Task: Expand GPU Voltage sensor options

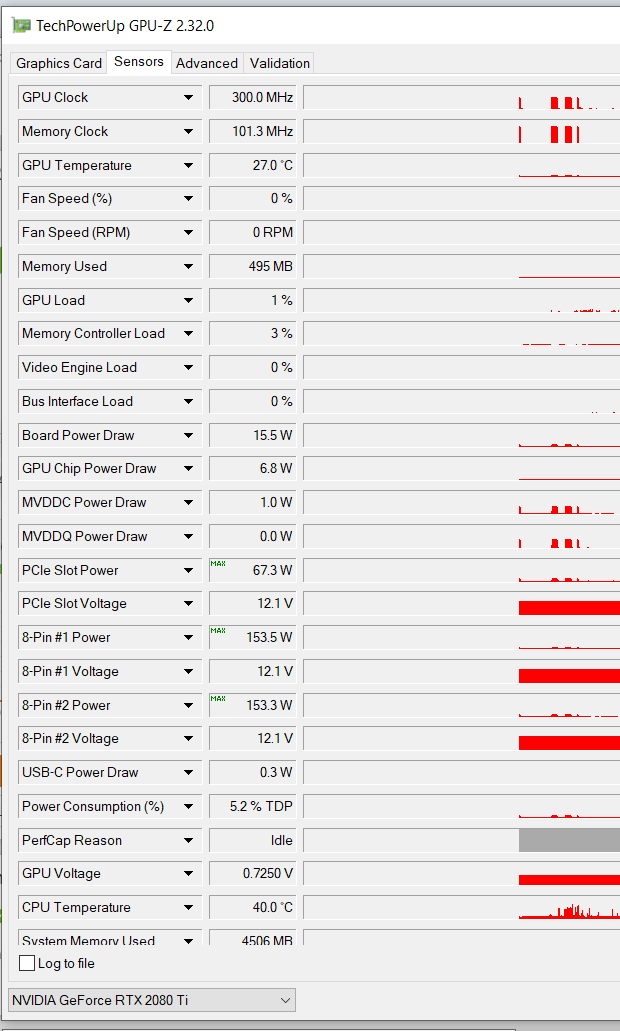Action: pos(188,874)
